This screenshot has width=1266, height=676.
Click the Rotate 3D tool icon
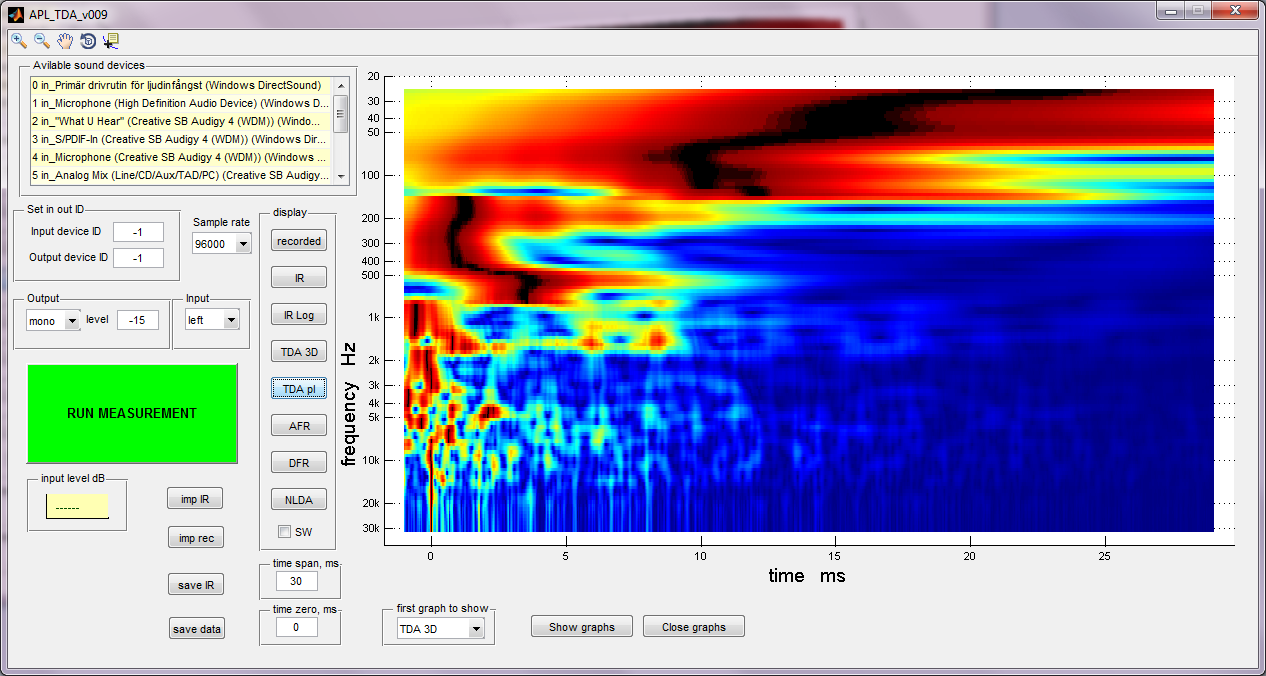[88, 41]
